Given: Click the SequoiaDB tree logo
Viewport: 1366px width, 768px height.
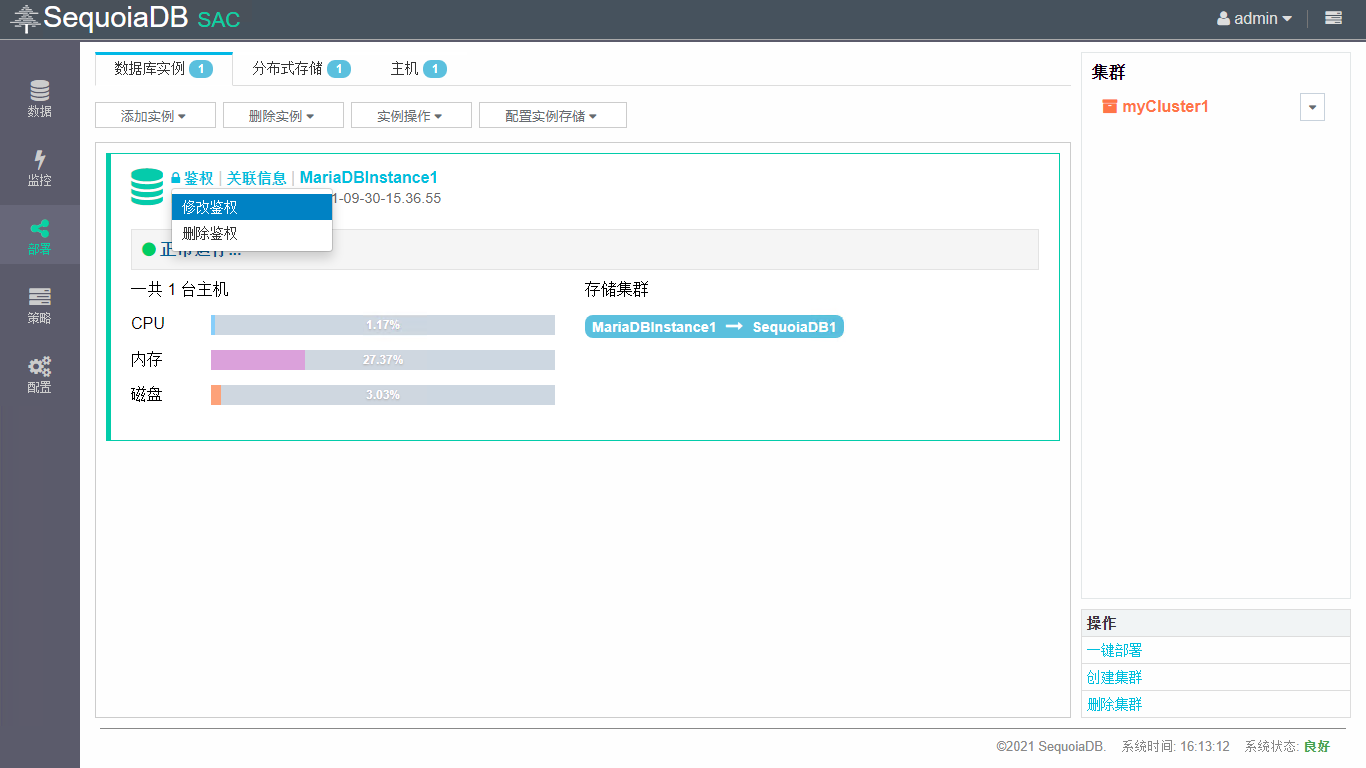Looking at the screenshot, I should (x=25, y=19).
